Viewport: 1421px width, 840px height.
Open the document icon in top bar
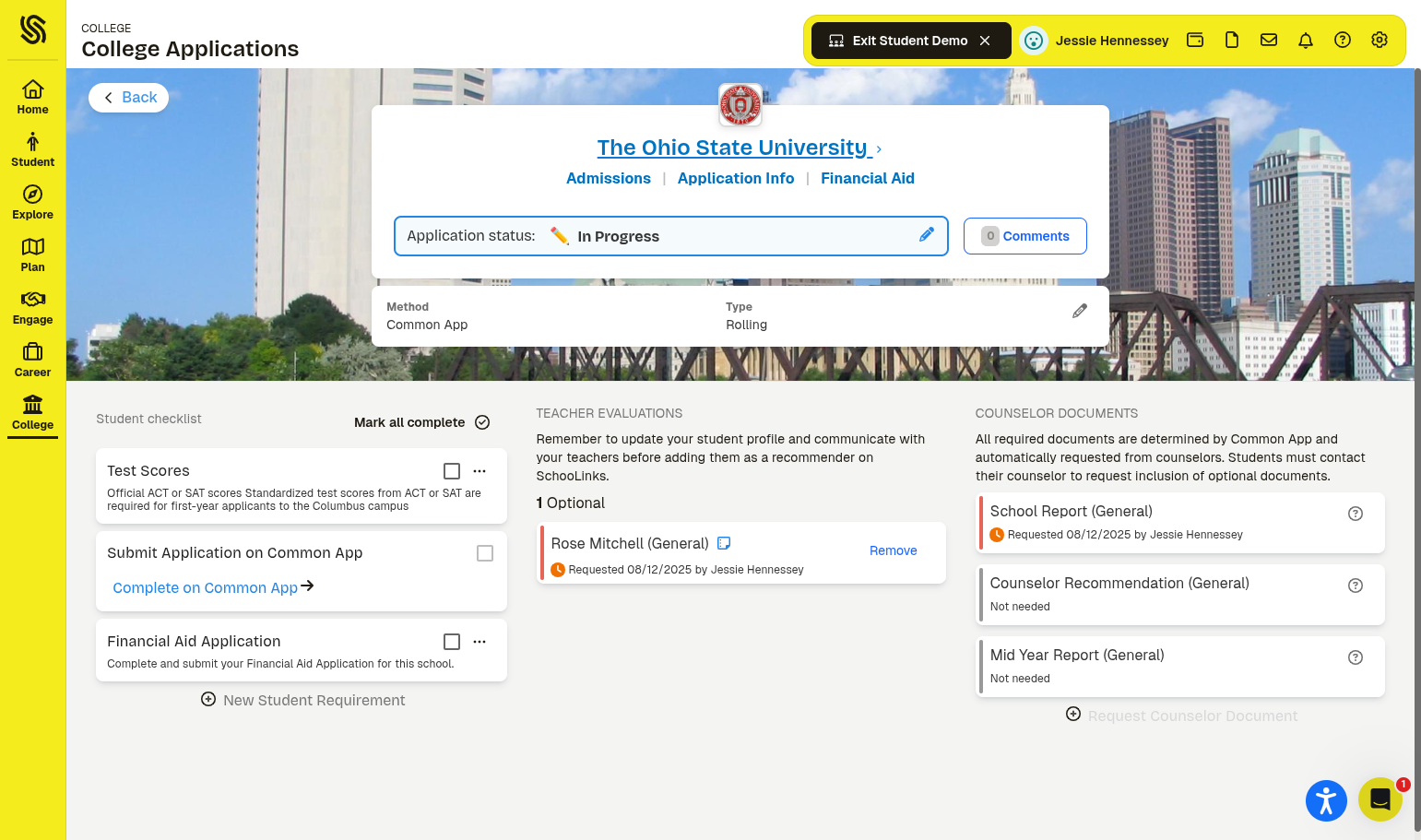[x=1232, y=40]
